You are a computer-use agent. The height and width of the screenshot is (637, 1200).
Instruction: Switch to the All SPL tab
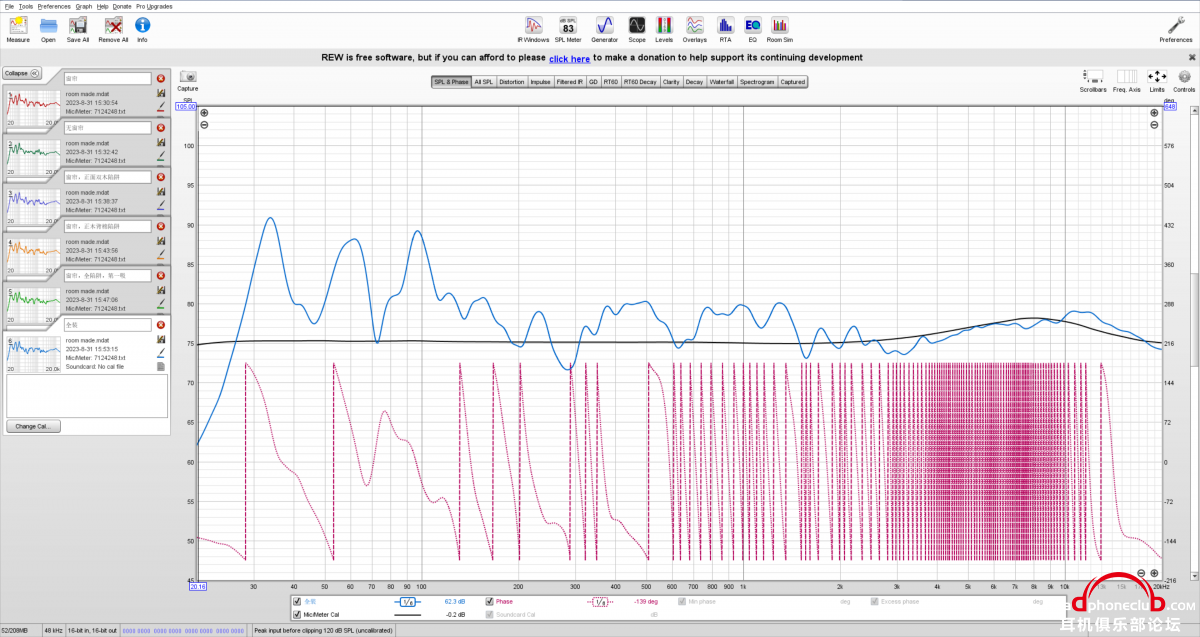point(484,82)
